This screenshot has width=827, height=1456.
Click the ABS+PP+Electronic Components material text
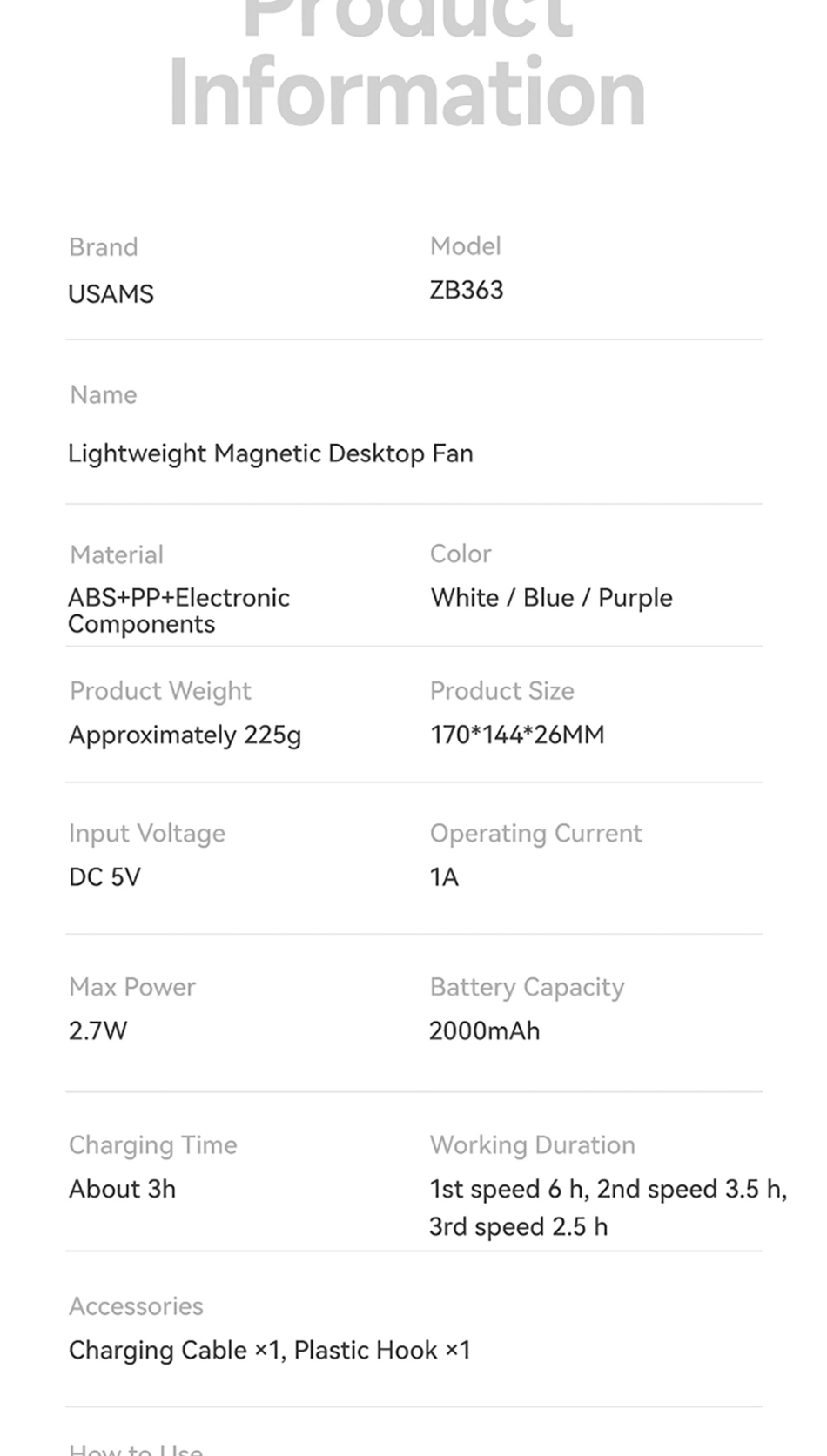point(178,611)
